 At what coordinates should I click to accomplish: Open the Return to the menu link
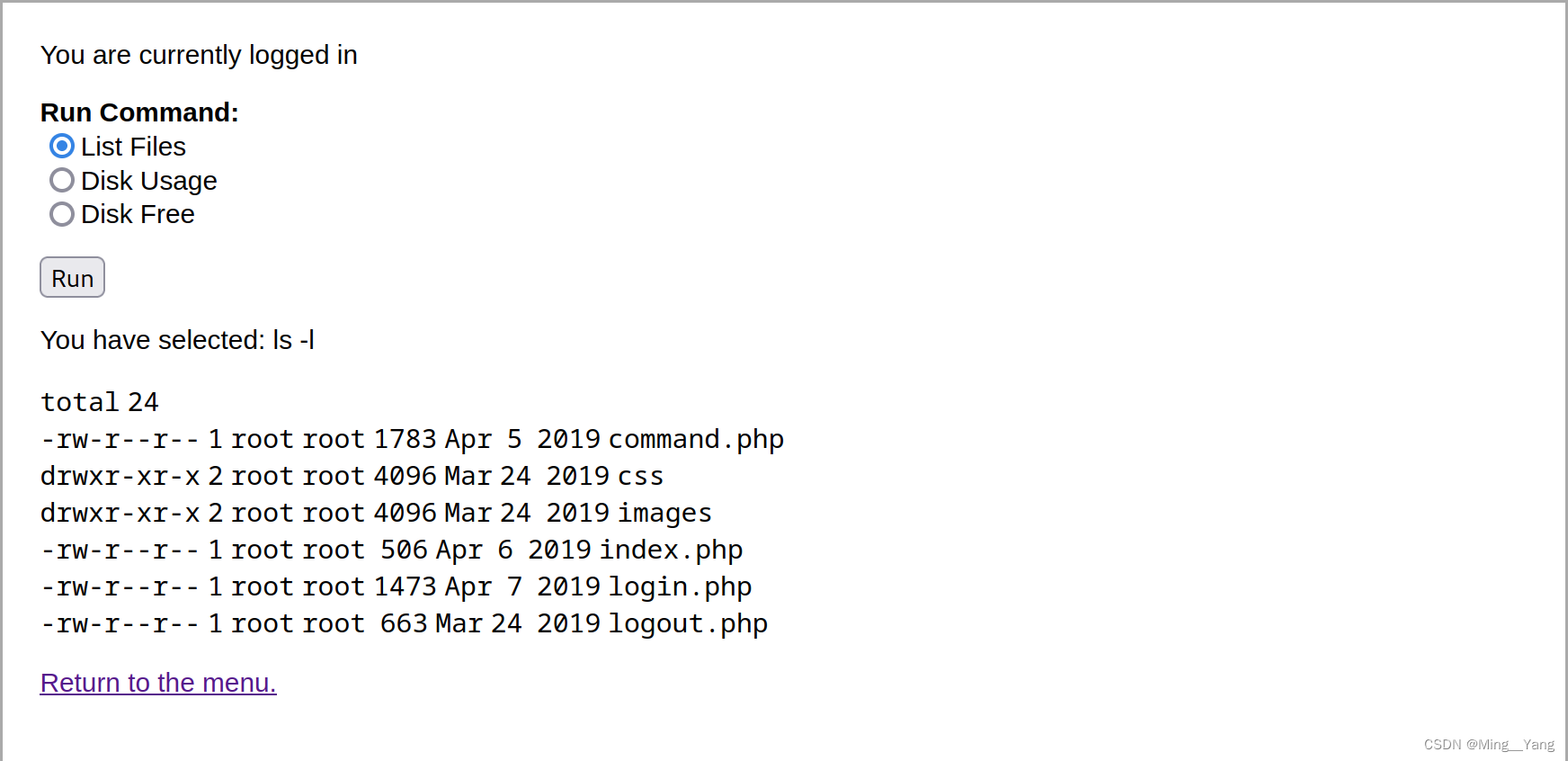click(x=157, y=683)
